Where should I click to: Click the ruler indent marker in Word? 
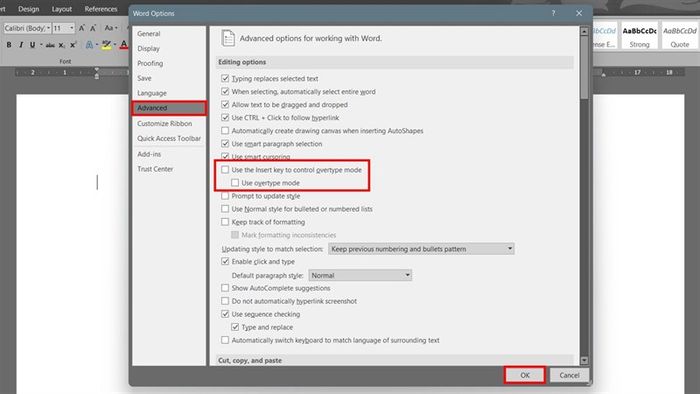[x=97, y=74]
